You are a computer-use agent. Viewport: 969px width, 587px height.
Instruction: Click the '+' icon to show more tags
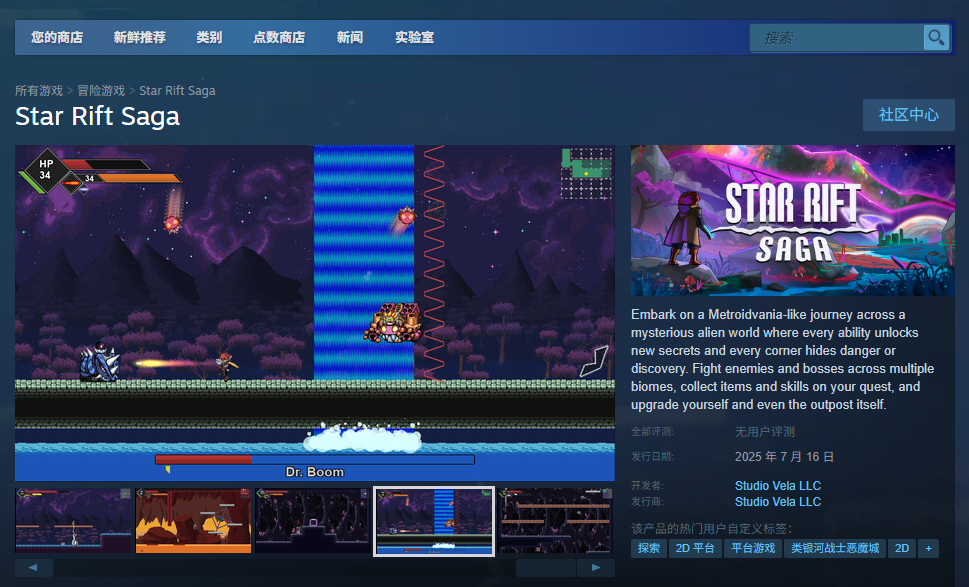[x=927, y=548]
